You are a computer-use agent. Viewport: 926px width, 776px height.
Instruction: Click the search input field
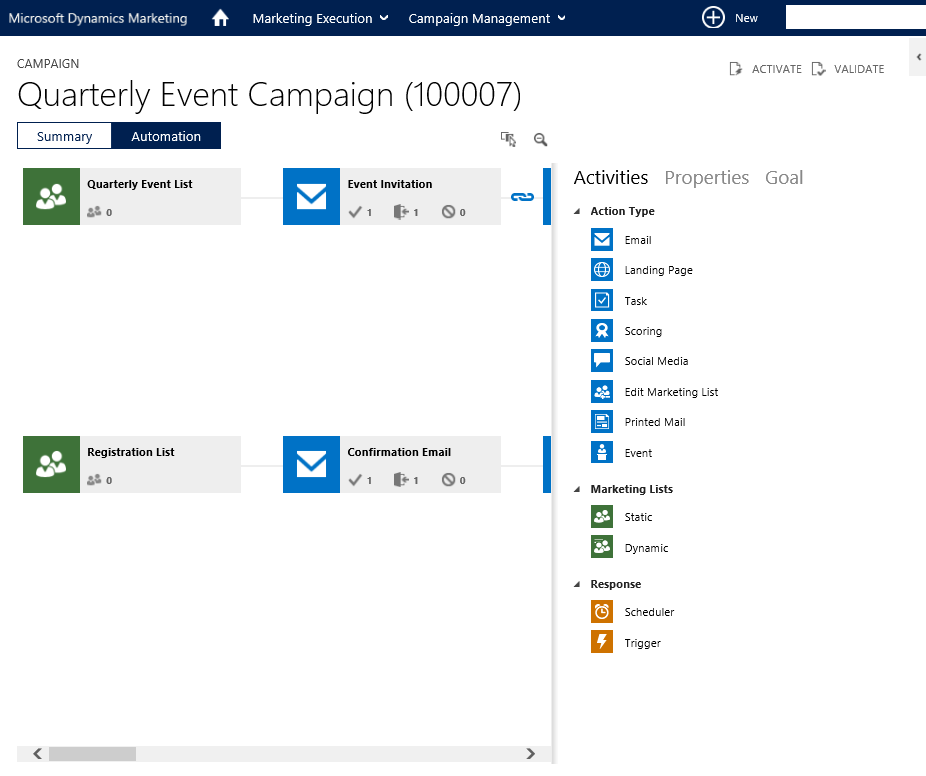point(855,18)
